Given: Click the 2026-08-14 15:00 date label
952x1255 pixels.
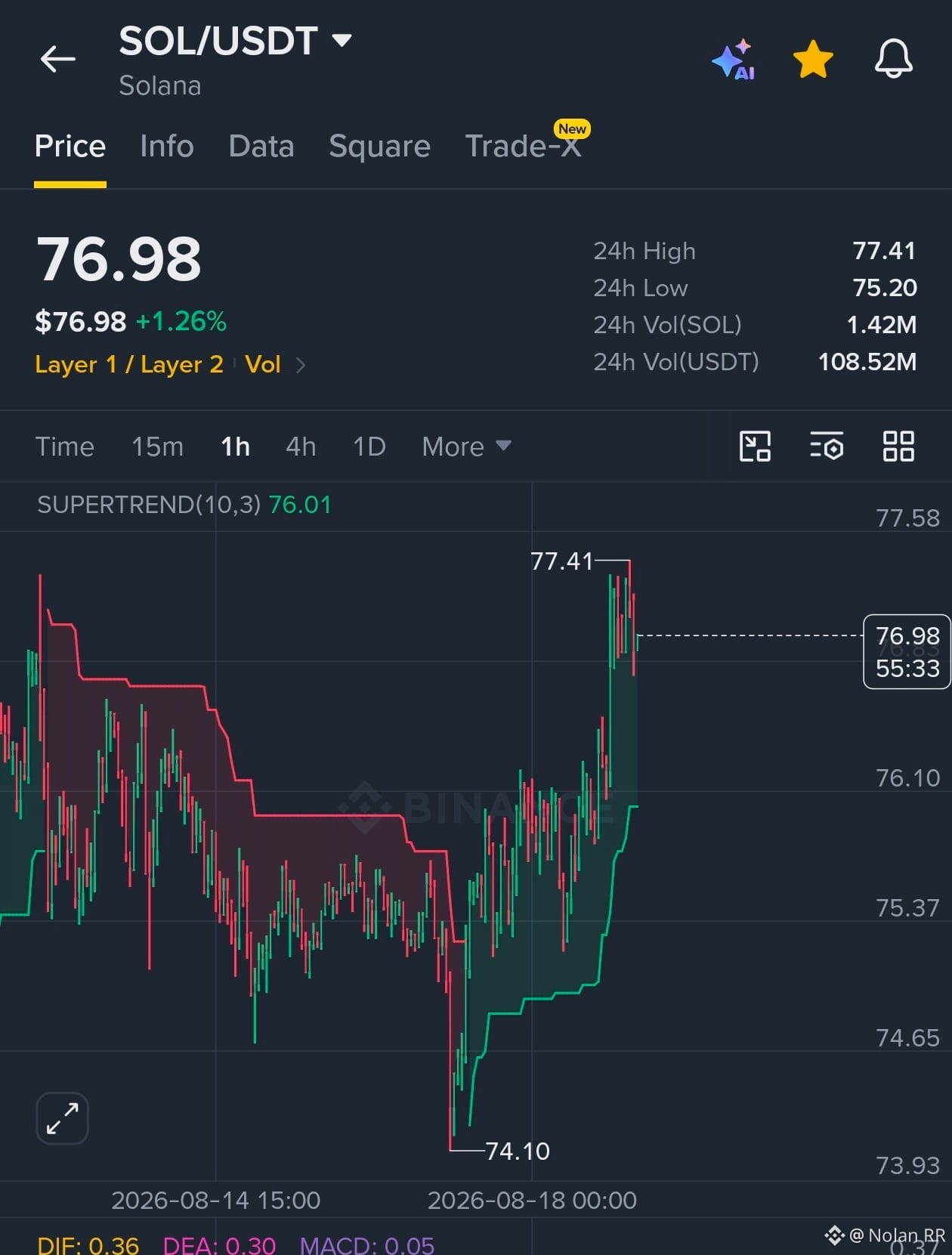Looking at the screenshot, I should click(216, 1201).
